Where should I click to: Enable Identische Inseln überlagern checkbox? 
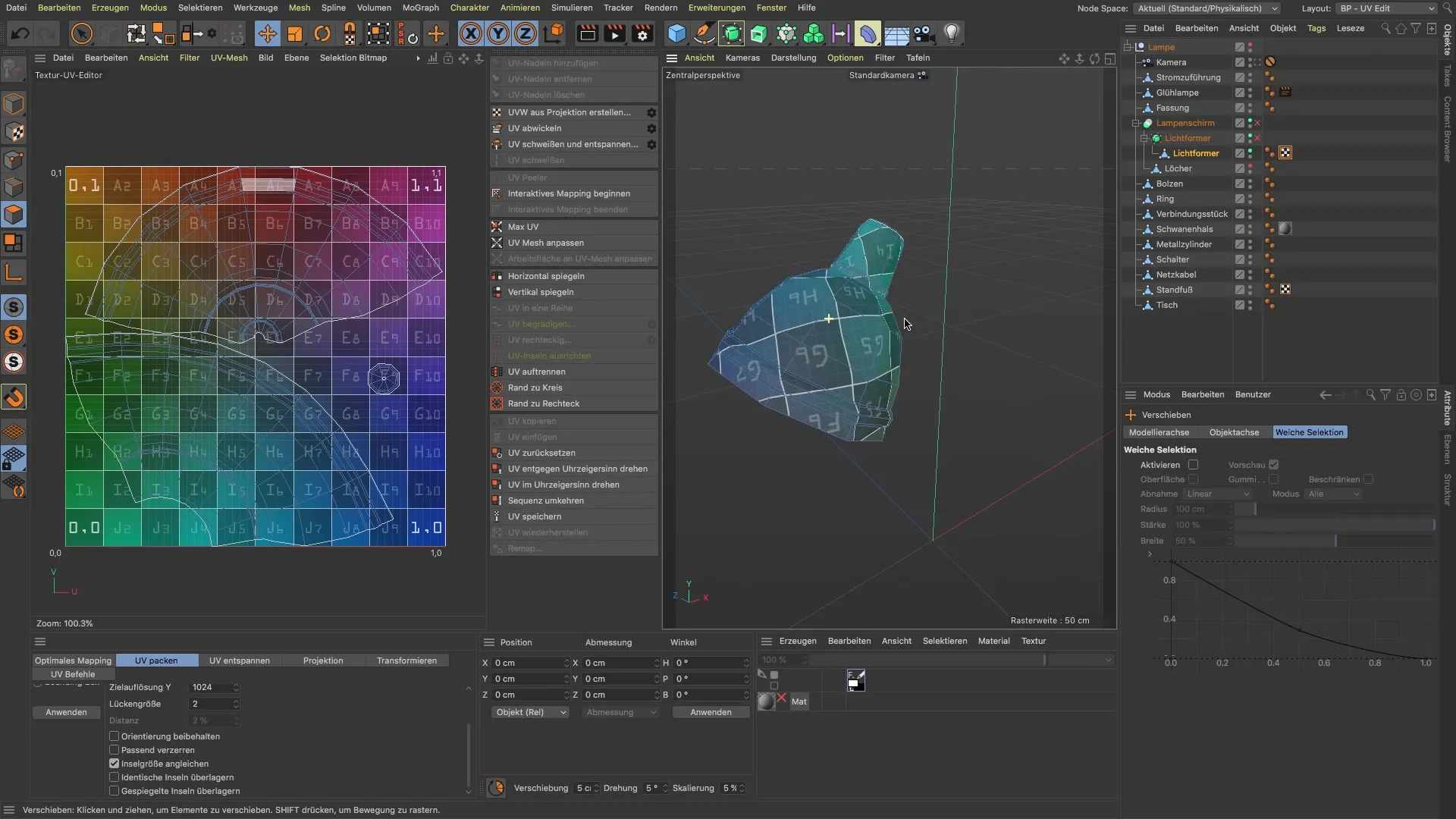(115, 777)
